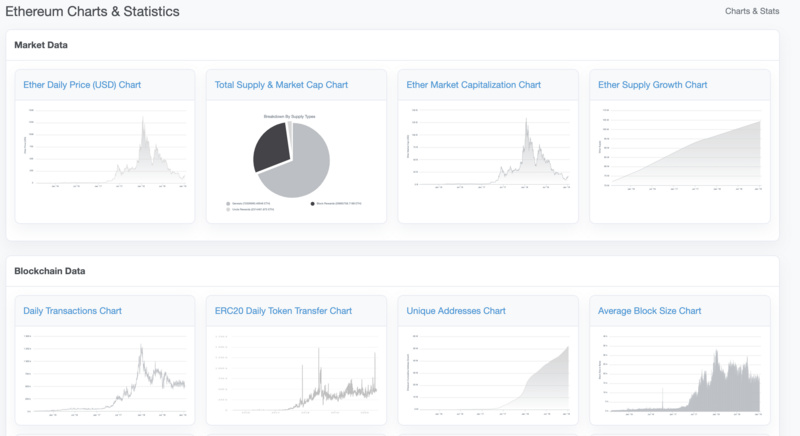Open the Daily Transactions Chart link

point(72,311)
